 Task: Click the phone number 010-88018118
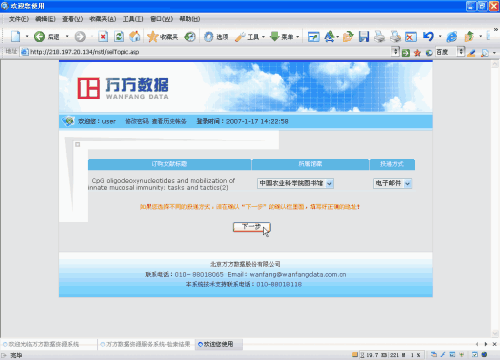coord(279,284)
